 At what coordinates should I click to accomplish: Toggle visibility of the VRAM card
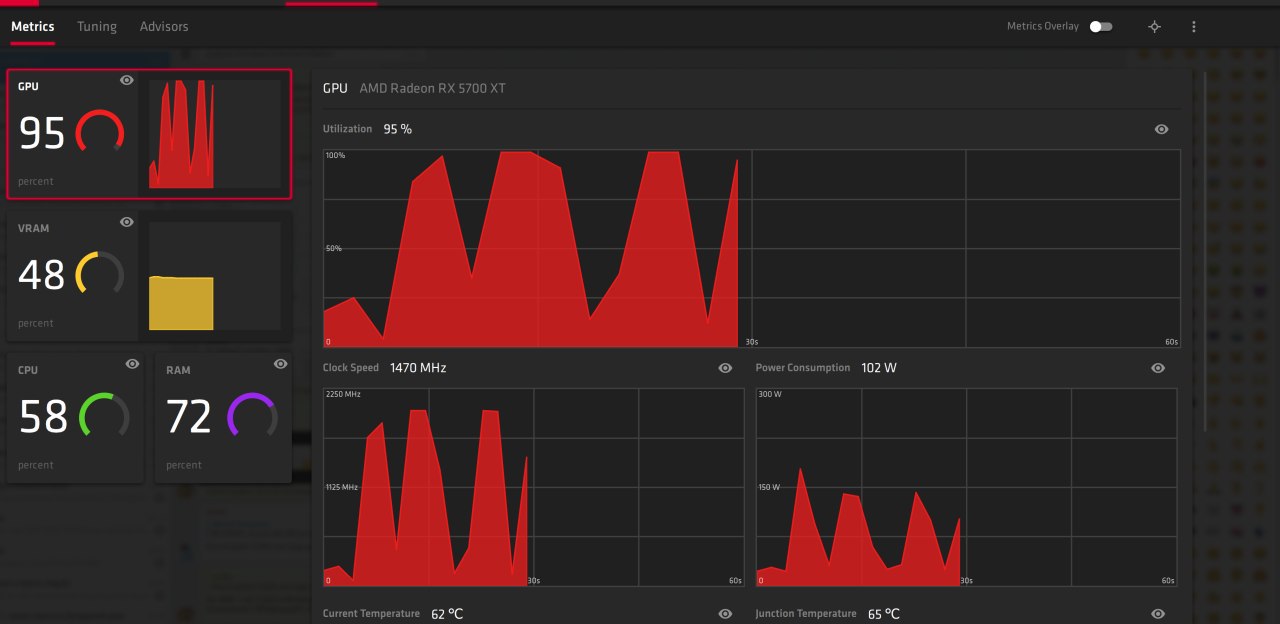[x=127, y=222]
